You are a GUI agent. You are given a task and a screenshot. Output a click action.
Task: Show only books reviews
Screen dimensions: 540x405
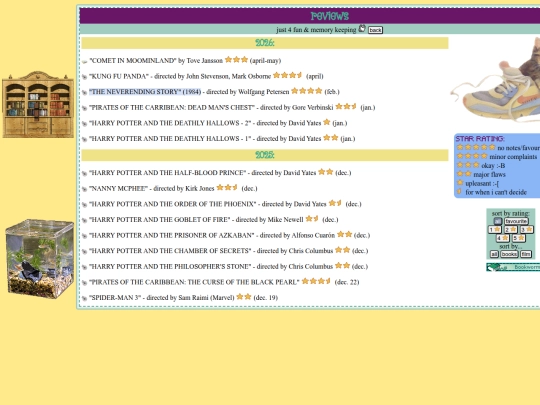[509, 254]
